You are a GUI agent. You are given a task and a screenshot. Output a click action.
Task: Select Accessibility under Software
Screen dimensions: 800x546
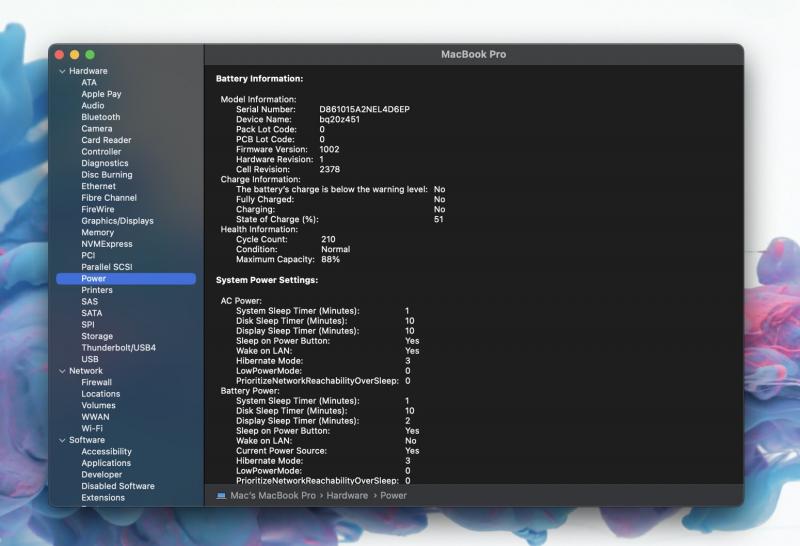(x=106, y=452)
